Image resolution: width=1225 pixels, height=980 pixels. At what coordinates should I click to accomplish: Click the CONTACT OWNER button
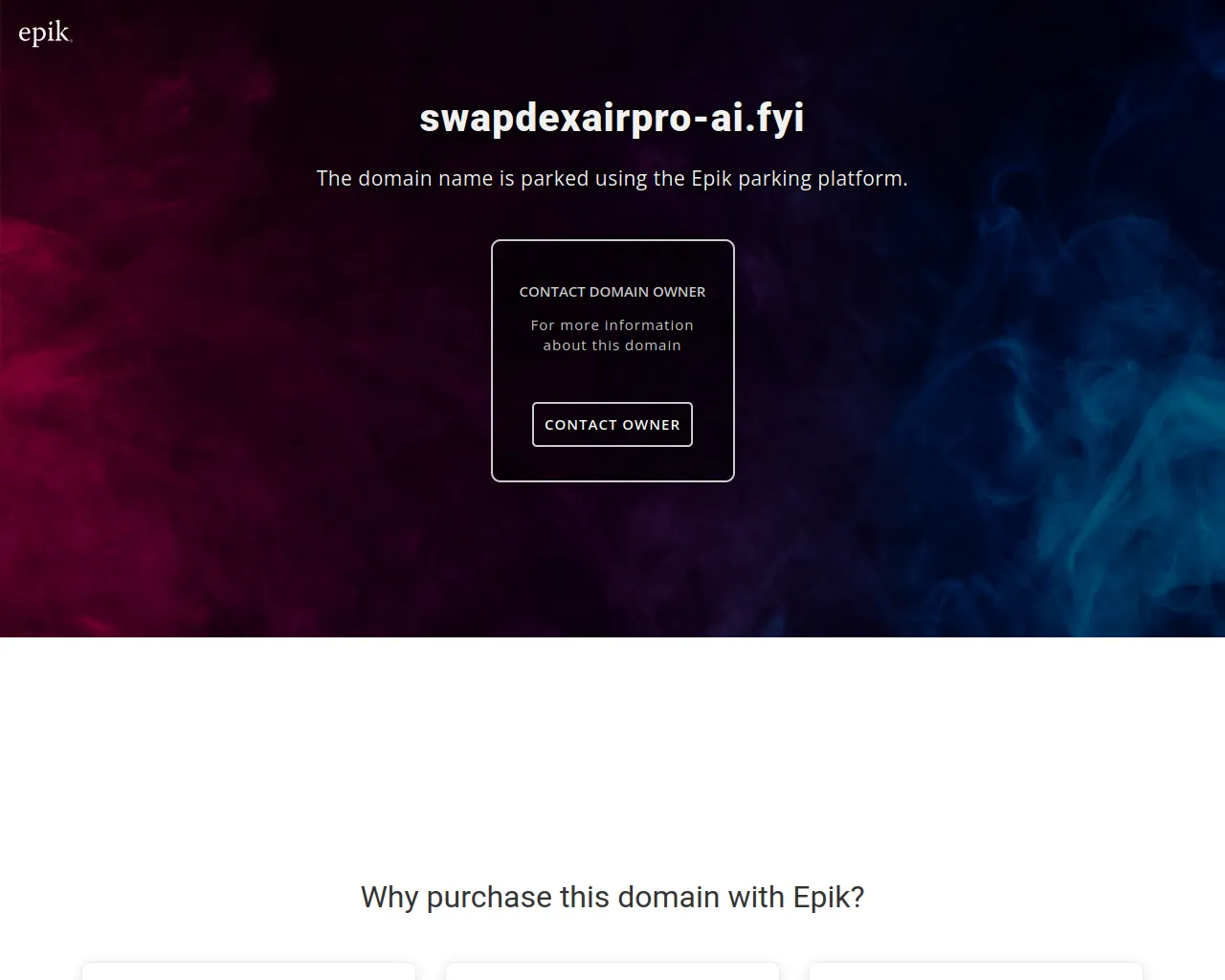point(612,424)
